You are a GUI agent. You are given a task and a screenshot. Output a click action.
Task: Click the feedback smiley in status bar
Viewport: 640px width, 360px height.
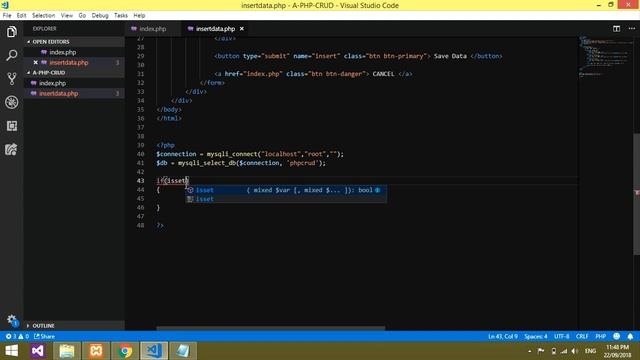(616, 336)
